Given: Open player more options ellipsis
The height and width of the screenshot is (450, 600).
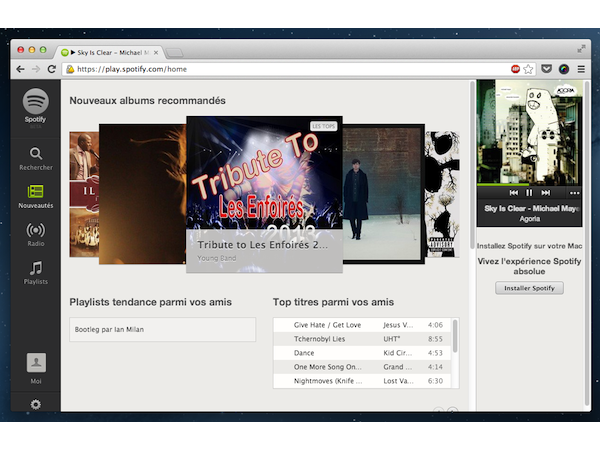Looking at the screenshot, I should click(574, 193).
